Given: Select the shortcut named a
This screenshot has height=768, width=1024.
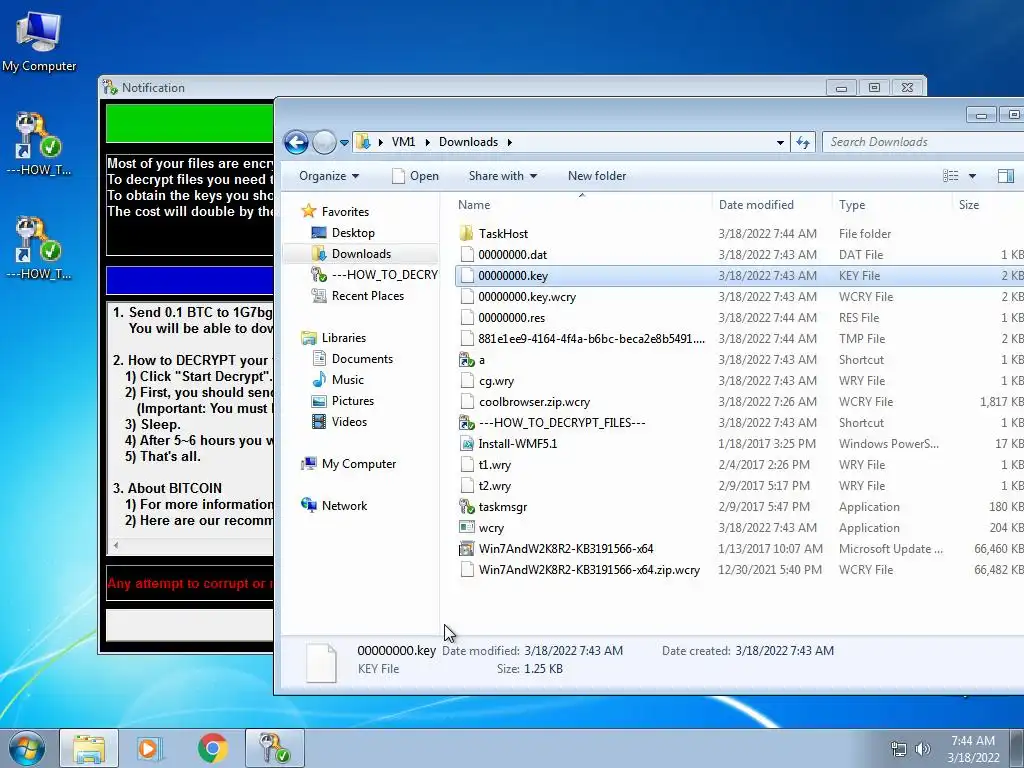Looking at the screenshot, I should 481,360.
